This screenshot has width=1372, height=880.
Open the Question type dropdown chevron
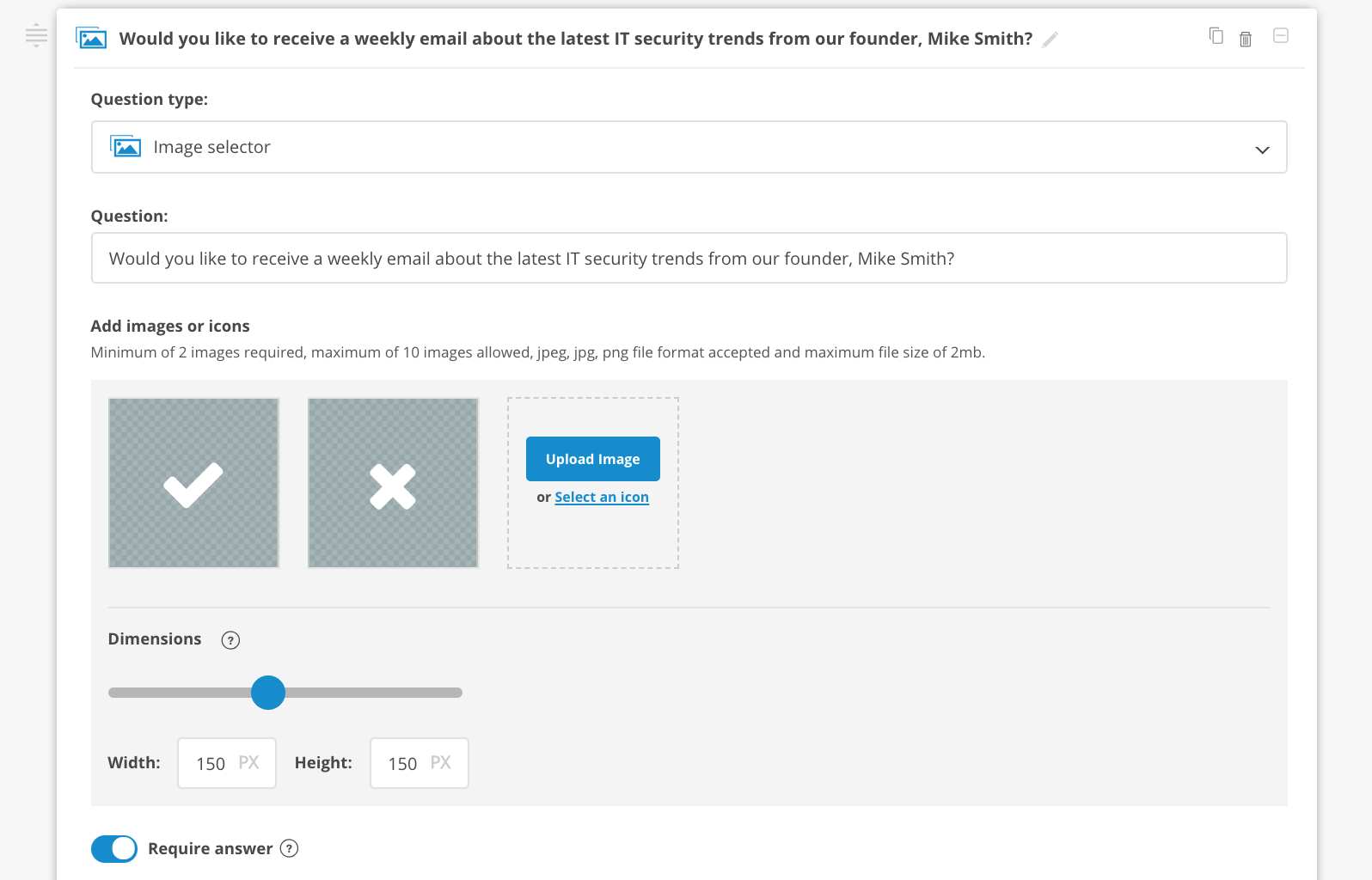click(1262, 150)
